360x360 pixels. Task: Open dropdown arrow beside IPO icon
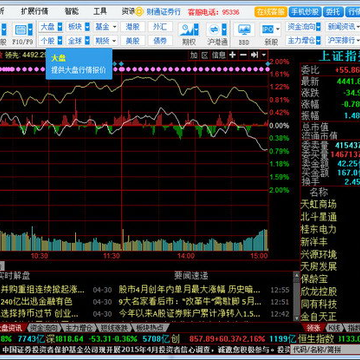point(277,29)
